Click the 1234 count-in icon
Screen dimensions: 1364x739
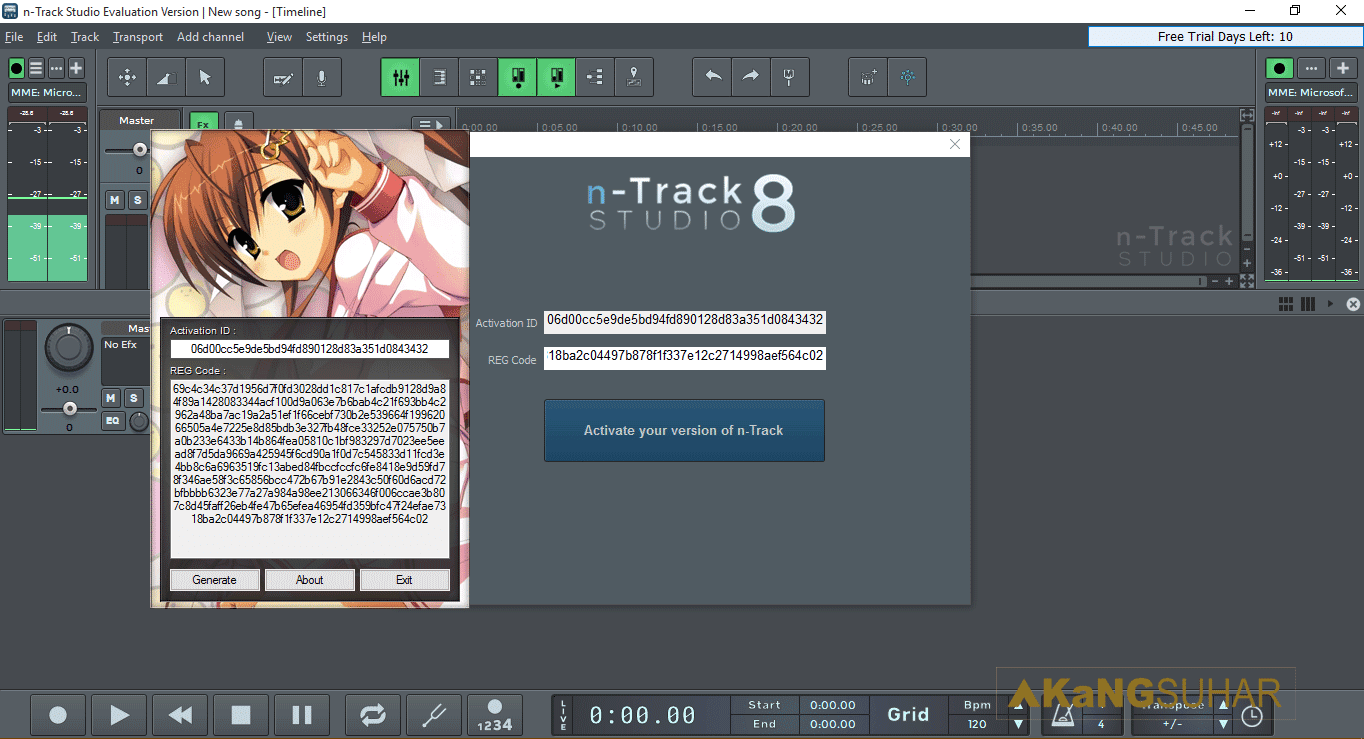click(x=494, y=715)
